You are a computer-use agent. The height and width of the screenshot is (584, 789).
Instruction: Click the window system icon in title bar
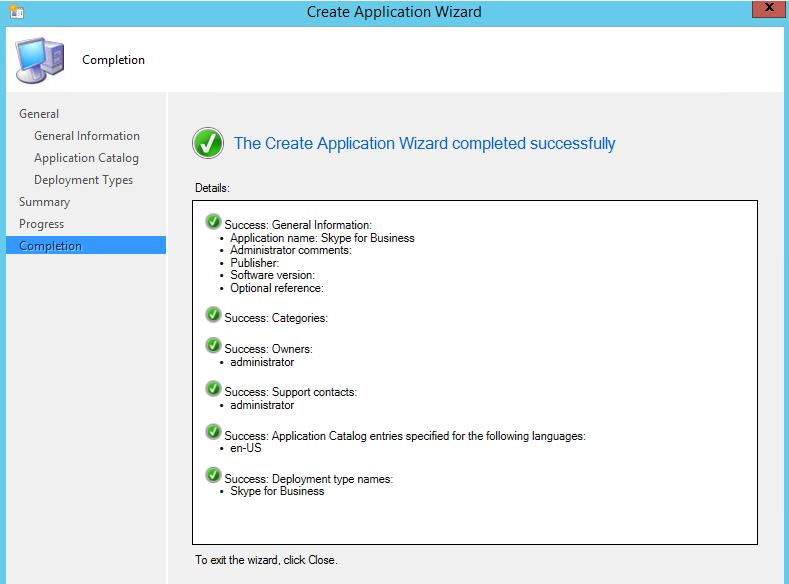[13, 12]
